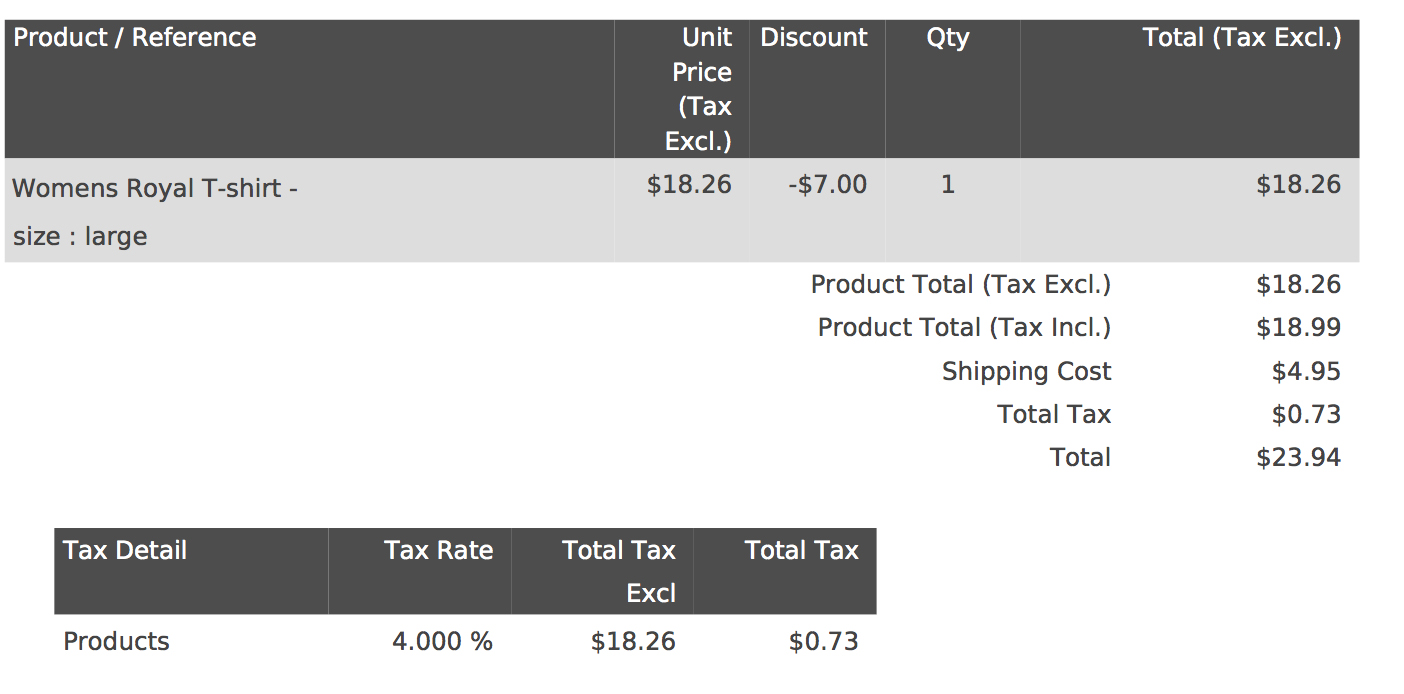The width and height of the screenshot is (1404, 694).
Task: Click the Product / Reference column header
Action: tap(135, 38)
